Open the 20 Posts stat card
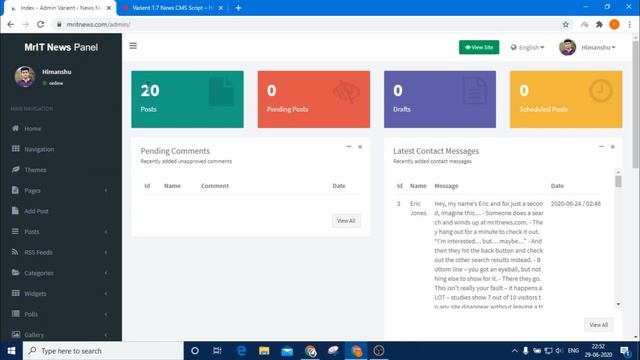The image size is (640, 360). point(187,99)
